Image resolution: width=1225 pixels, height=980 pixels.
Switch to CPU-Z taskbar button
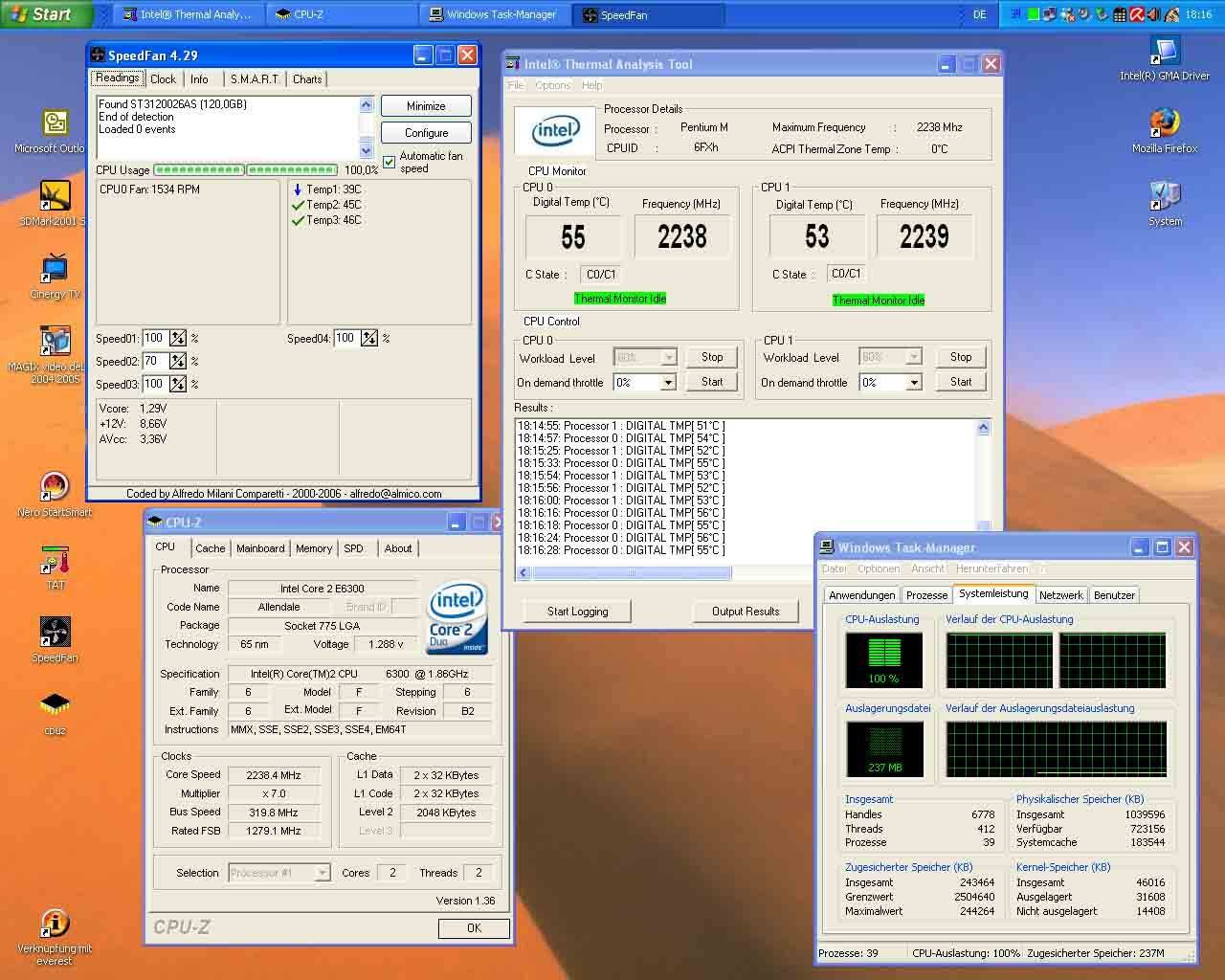click(342, 14)
